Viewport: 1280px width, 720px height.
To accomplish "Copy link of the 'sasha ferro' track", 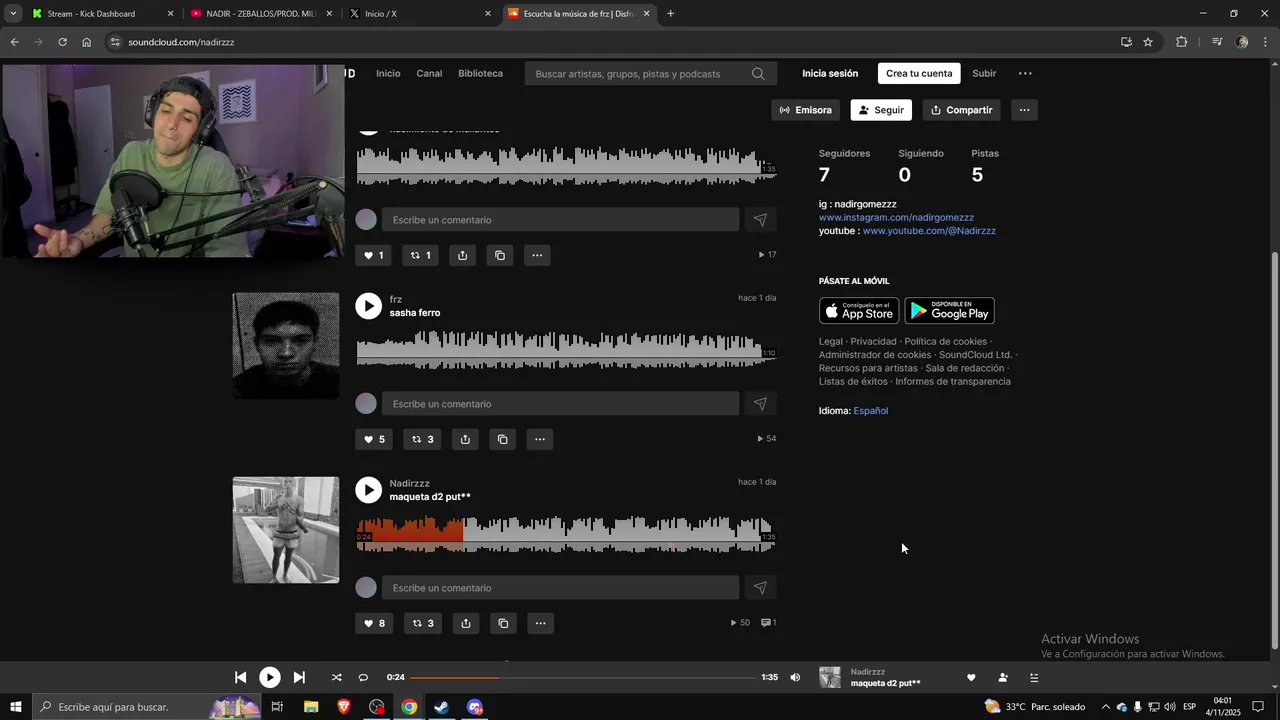I will pos(502,439).
